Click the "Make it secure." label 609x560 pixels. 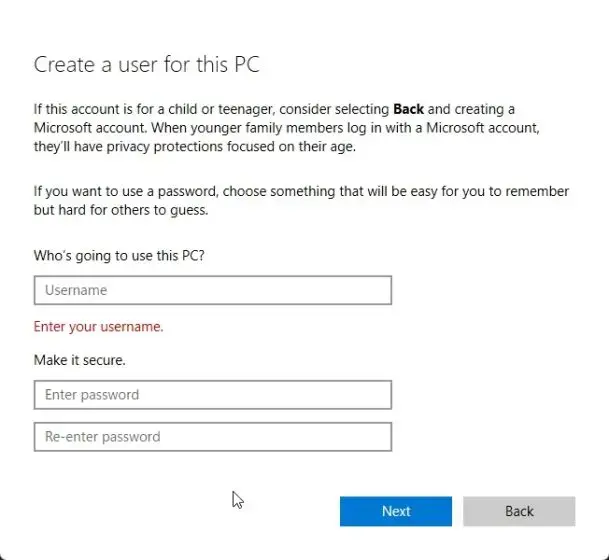pyautogui.click(x=80, y=360)
